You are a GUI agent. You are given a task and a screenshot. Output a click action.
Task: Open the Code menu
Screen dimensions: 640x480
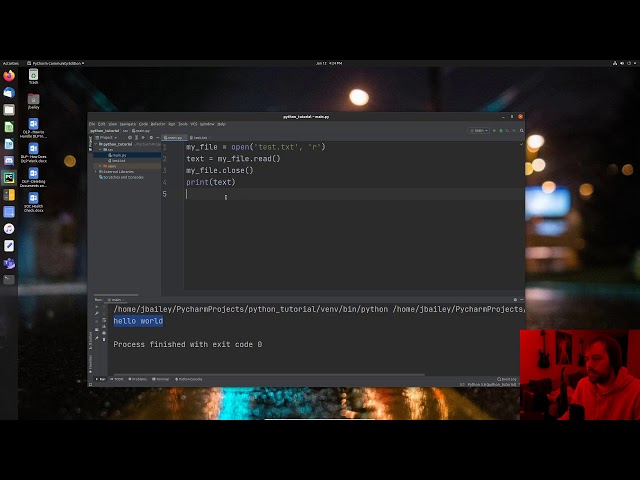pyautogui.click(x=143, y=124)
